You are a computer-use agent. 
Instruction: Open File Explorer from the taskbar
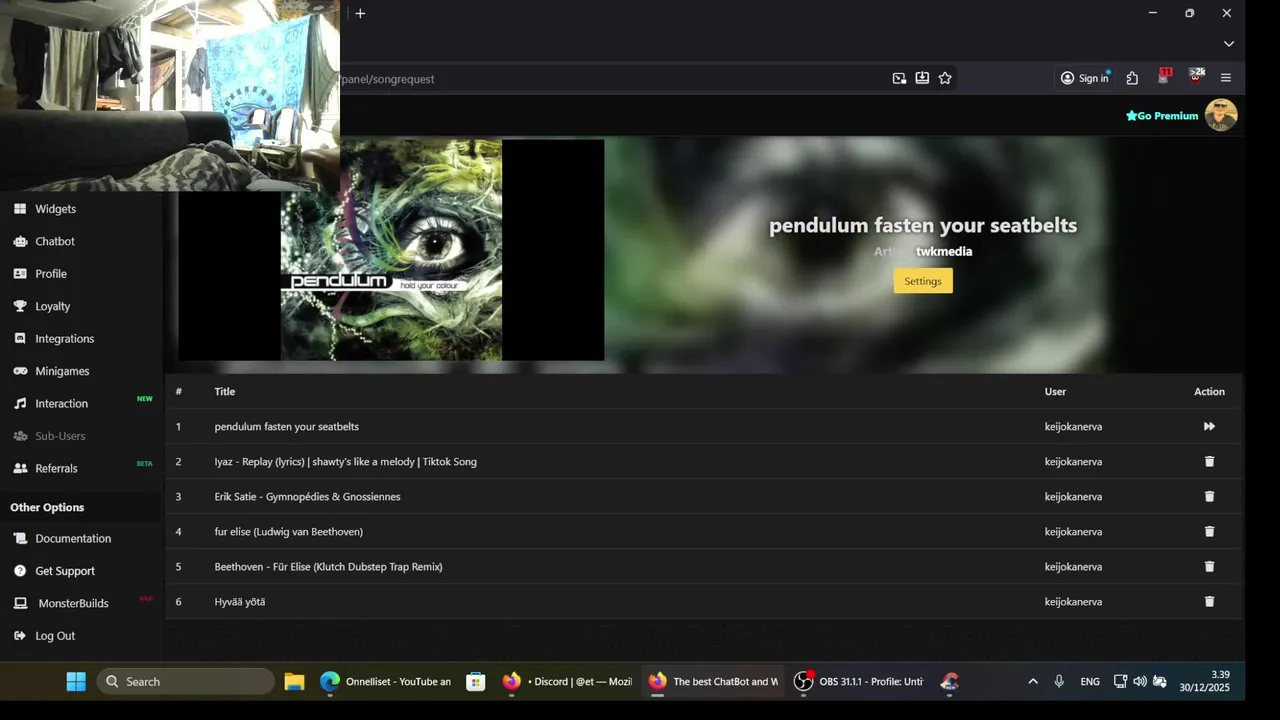[294, 682]
